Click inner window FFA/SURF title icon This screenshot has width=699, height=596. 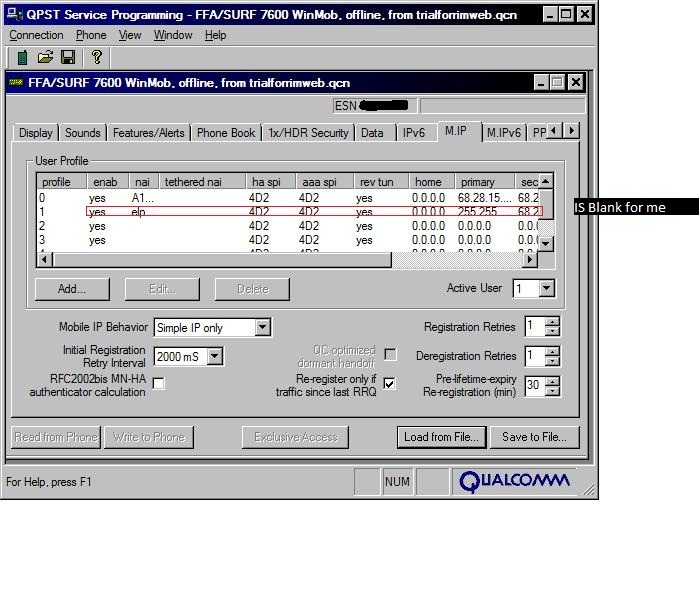click(16, 82)
